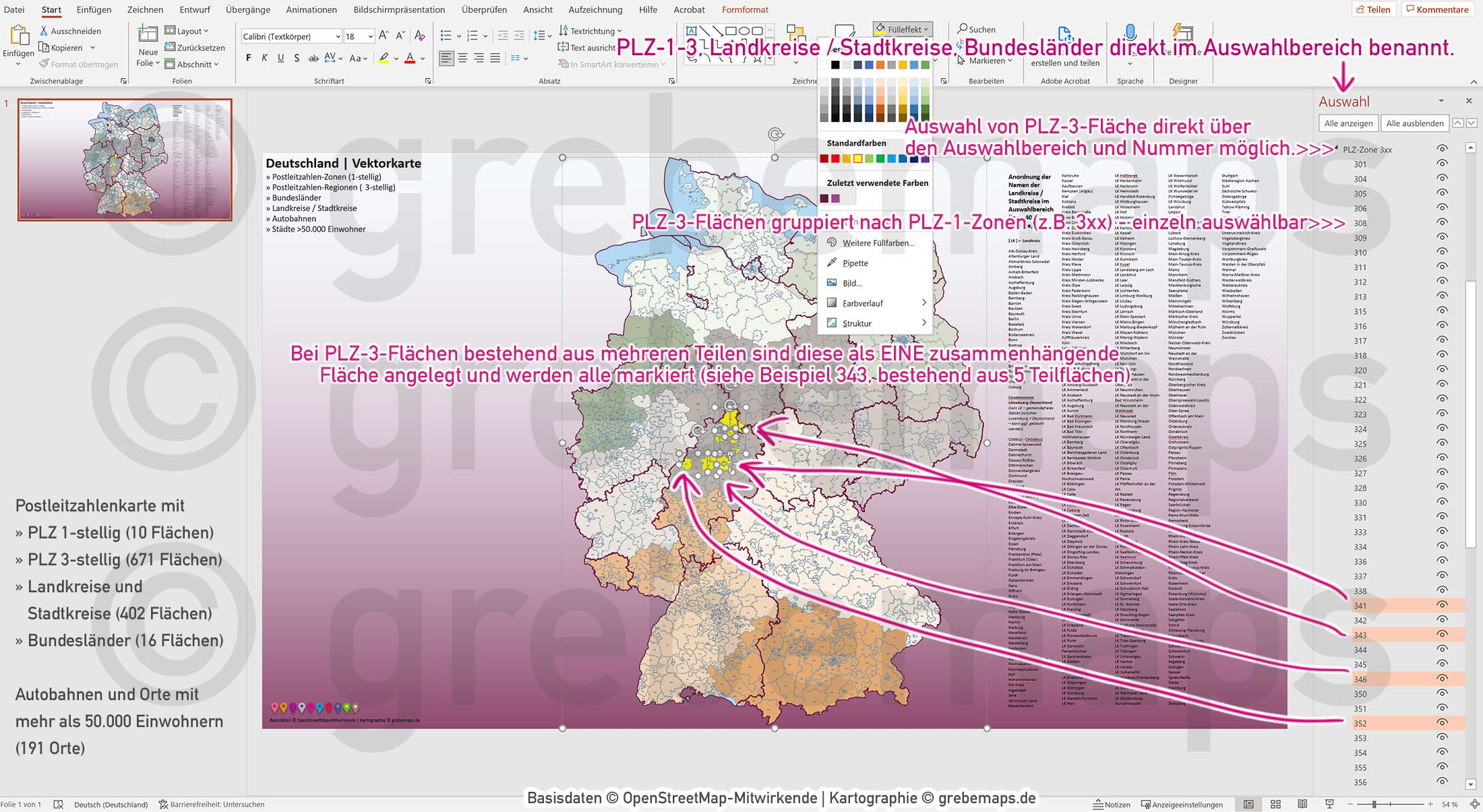Click the Textmarkerfarbe highlighter icon
This screenshot has width=1483, height=812.
(383, 59)
